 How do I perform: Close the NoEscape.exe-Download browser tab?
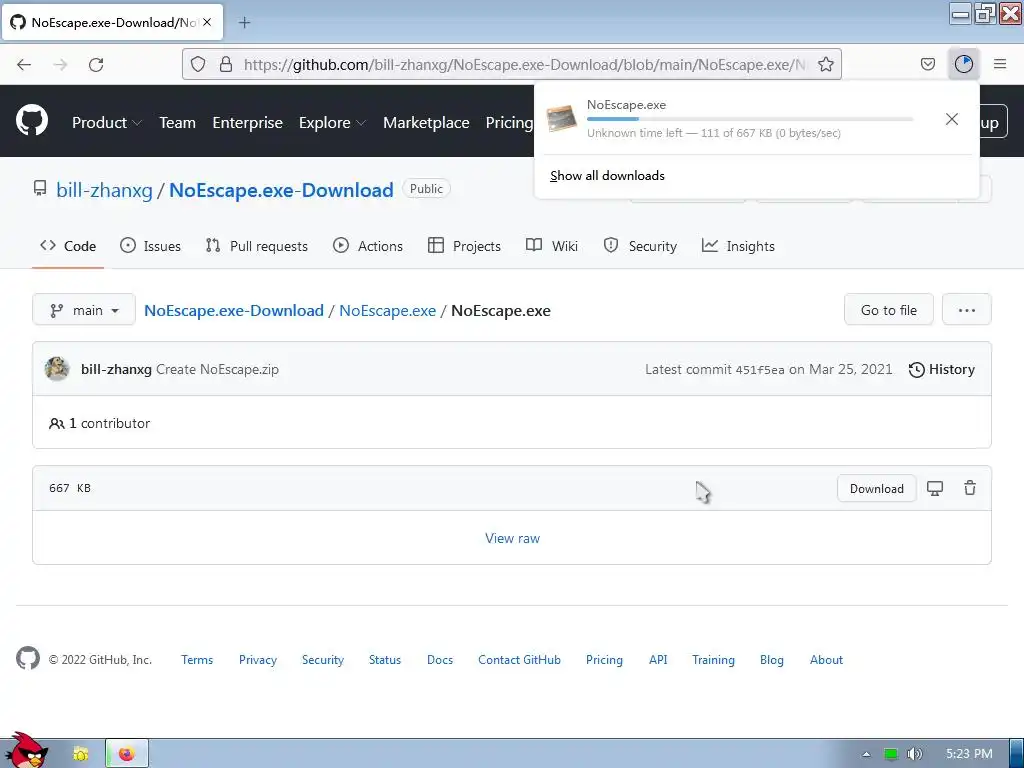pyautogui.click(x=207, y=22)
